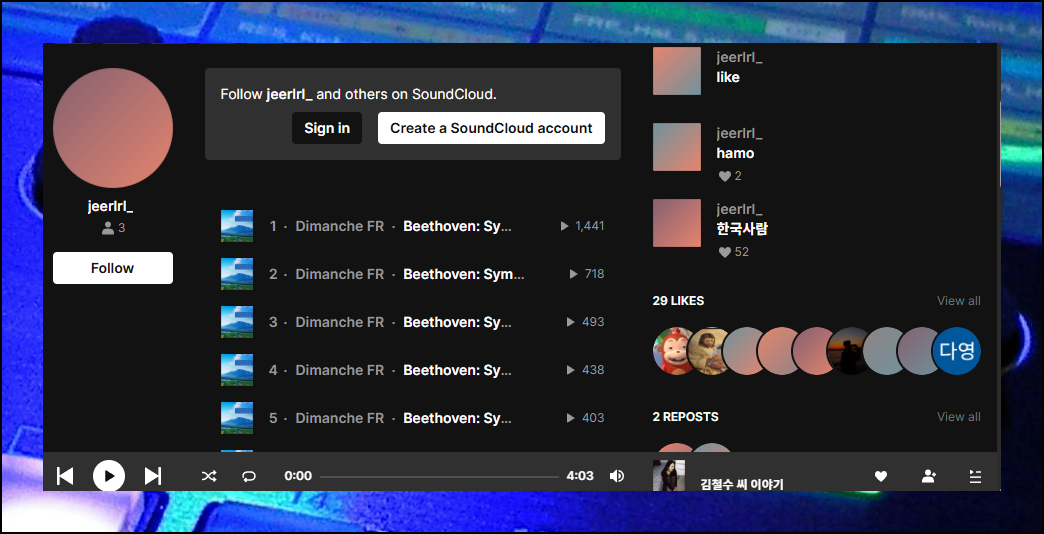Play track 2 with 718 plays
The width and height of the screenshot is (1044, 534).
413,274
